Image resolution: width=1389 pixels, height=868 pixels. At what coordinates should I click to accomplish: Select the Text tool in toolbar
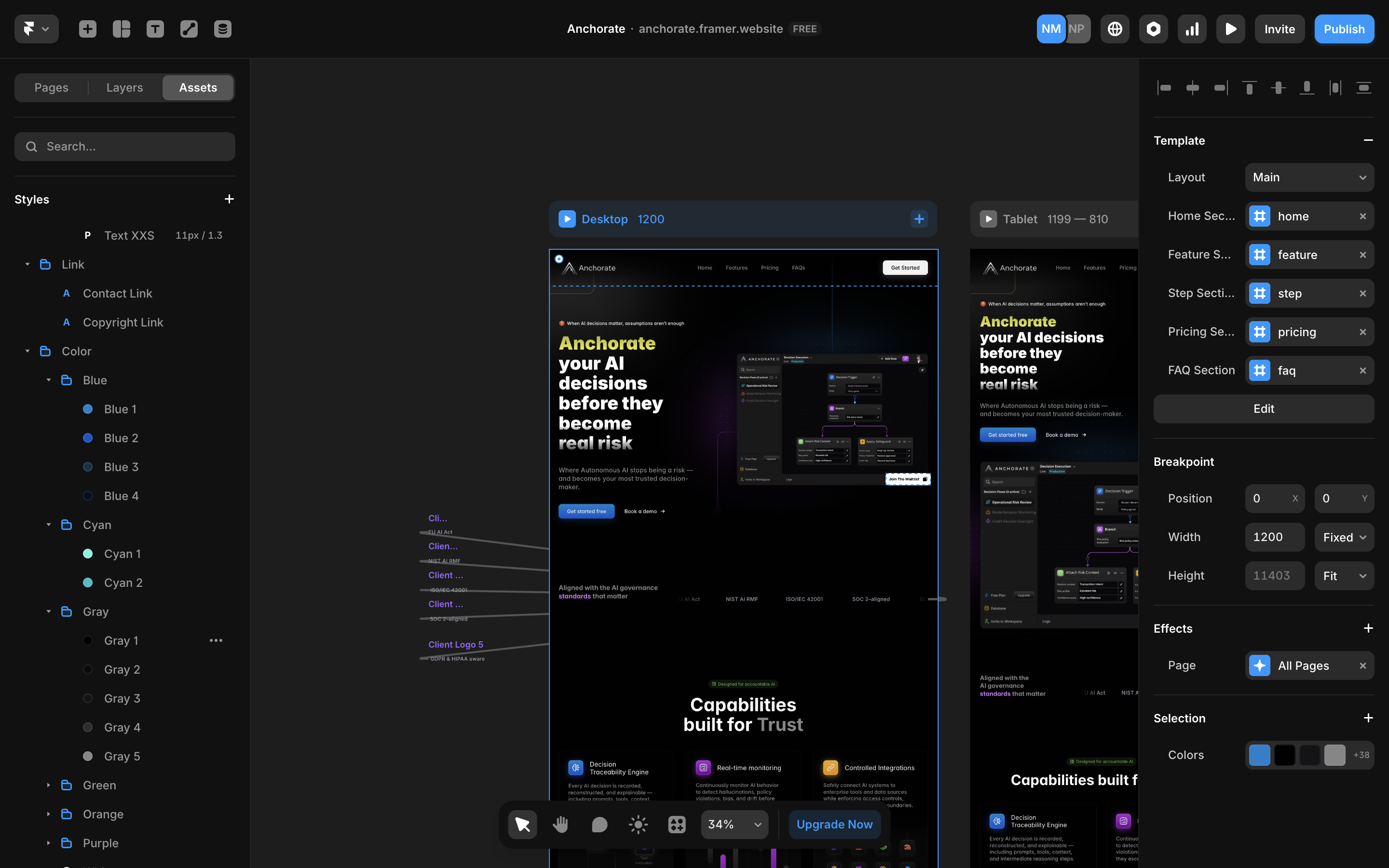click(155, 29)
